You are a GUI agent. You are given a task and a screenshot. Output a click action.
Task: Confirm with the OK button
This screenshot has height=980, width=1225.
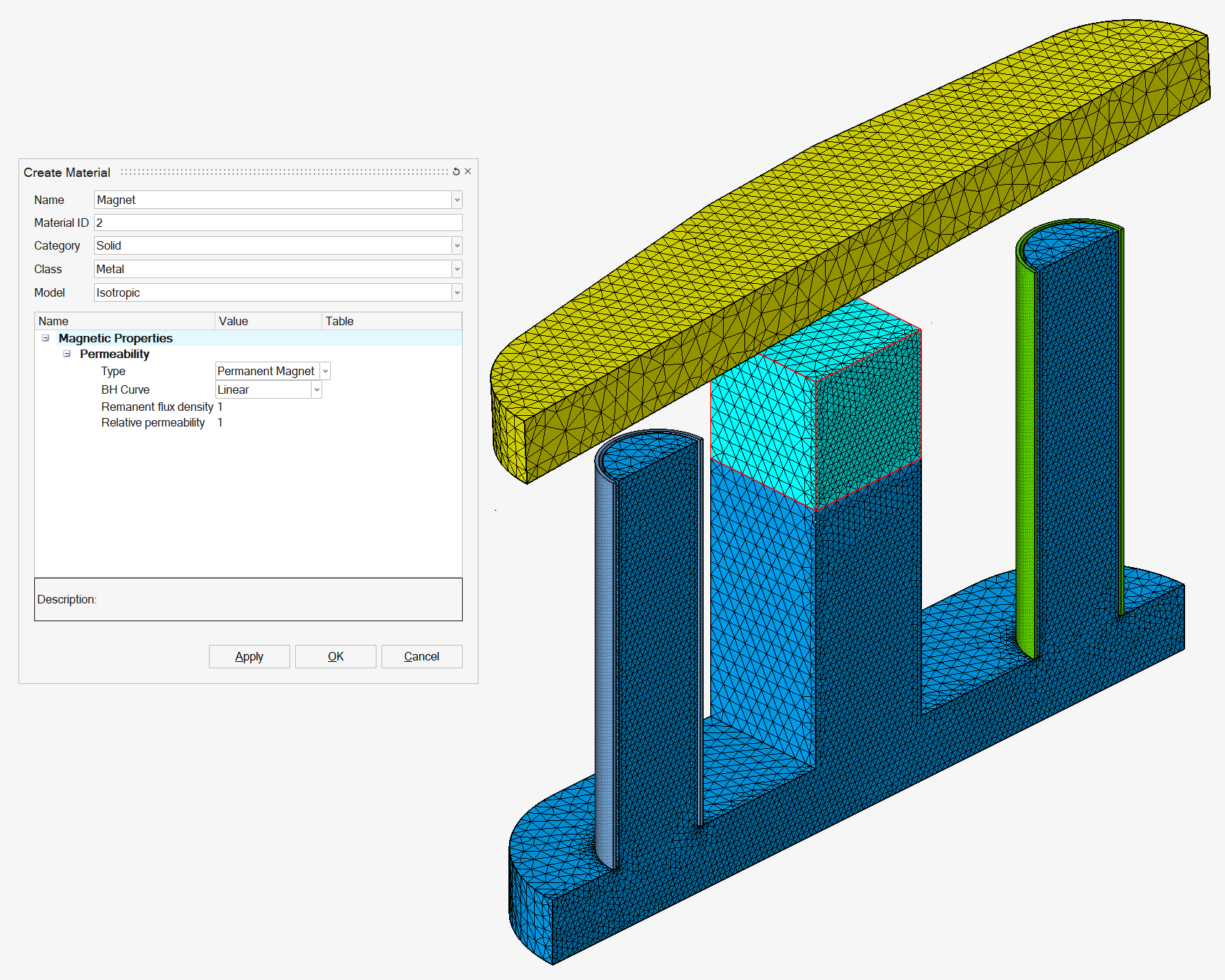335,656
